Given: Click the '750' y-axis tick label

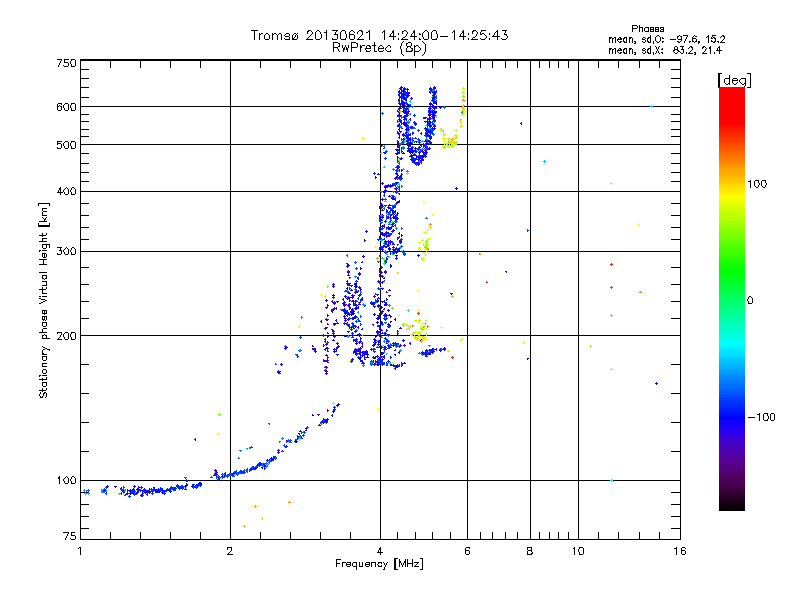Looking at the screenshot, I should (x=66, y=63).
